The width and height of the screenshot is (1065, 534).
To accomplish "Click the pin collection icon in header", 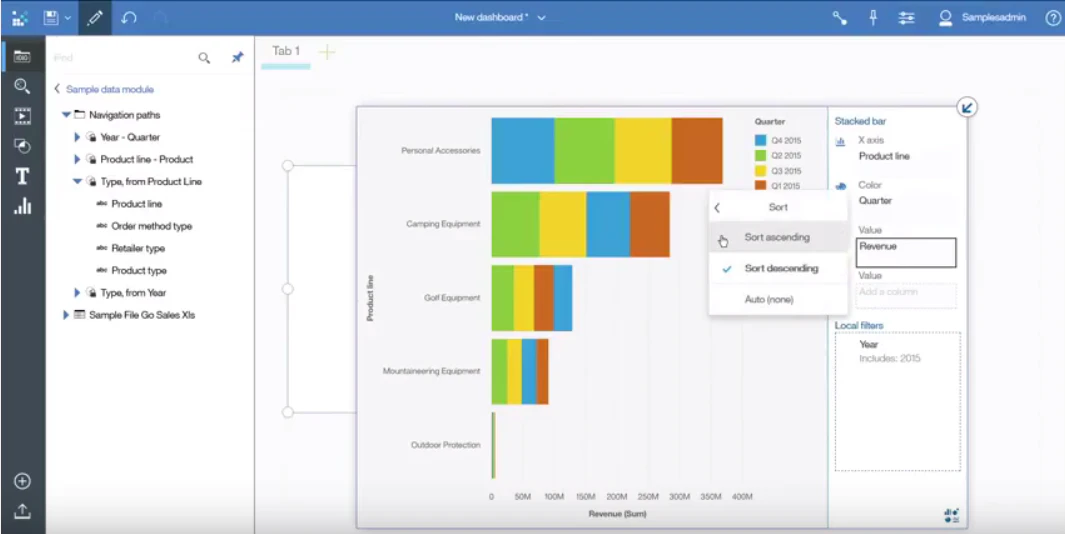I will pos(873,18).
